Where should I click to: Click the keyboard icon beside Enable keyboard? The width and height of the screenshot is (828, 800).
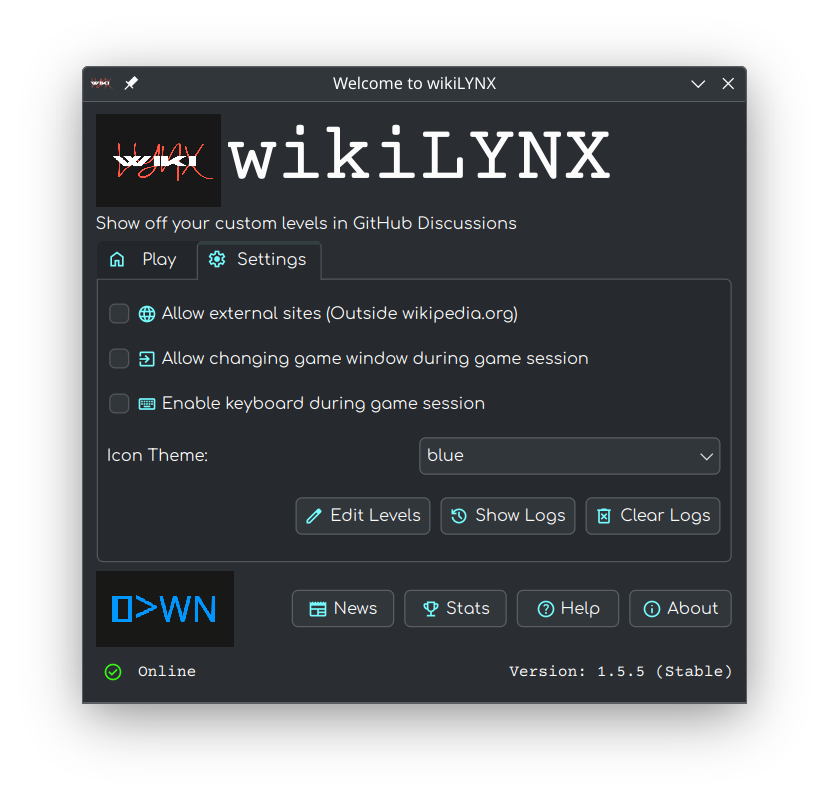pos(147,404)
